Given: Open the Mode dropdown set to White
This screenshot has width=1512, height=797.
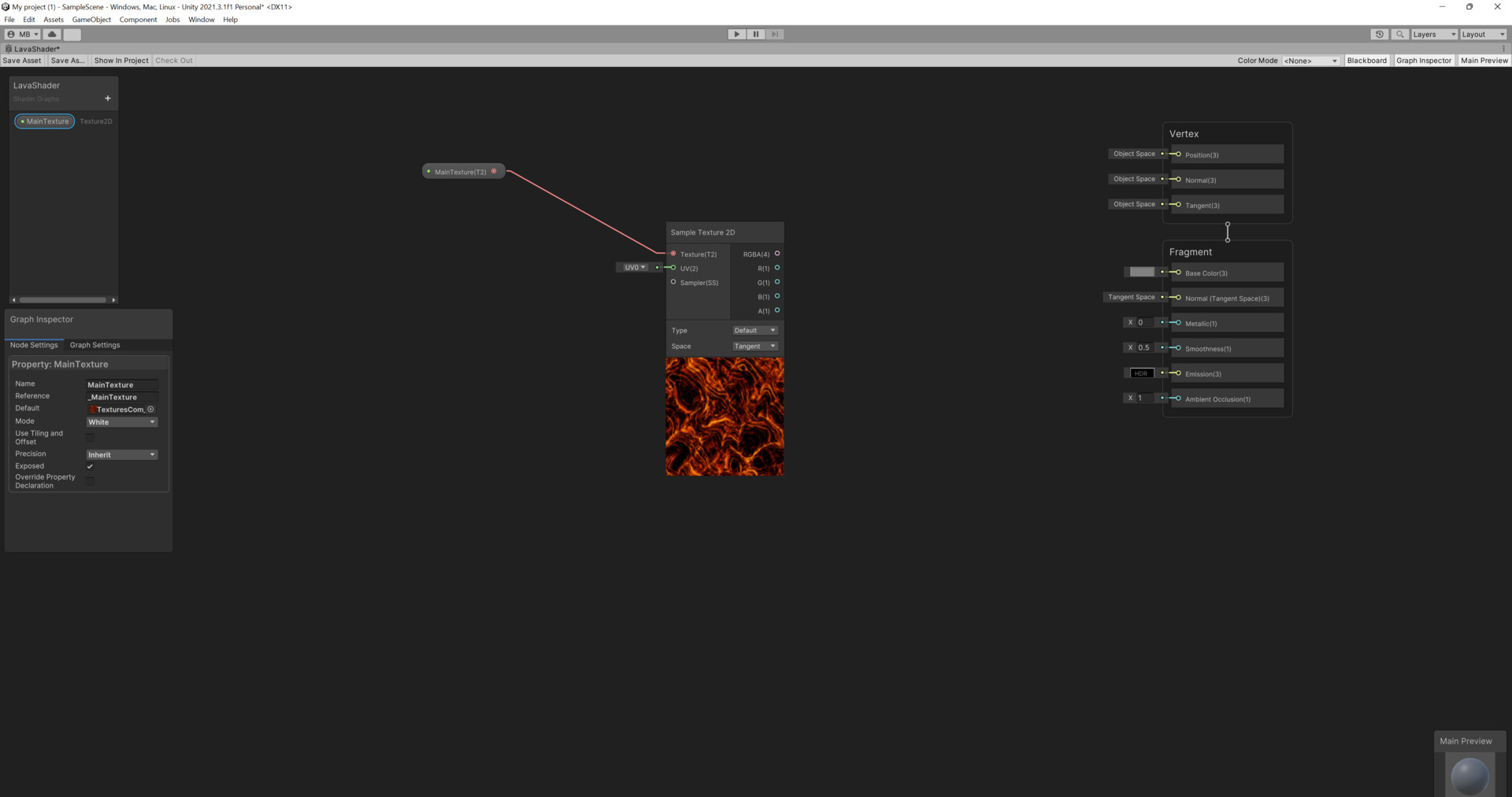Looking at the screenshot, I should [121, 421].
